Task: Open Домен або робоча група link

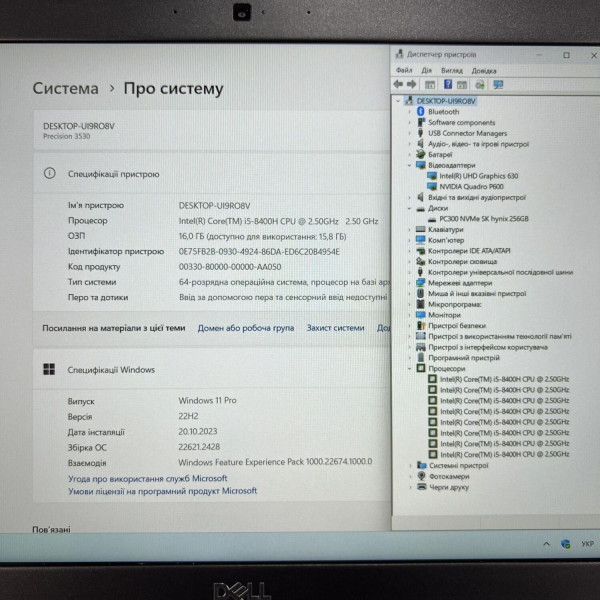Action: 246,328
